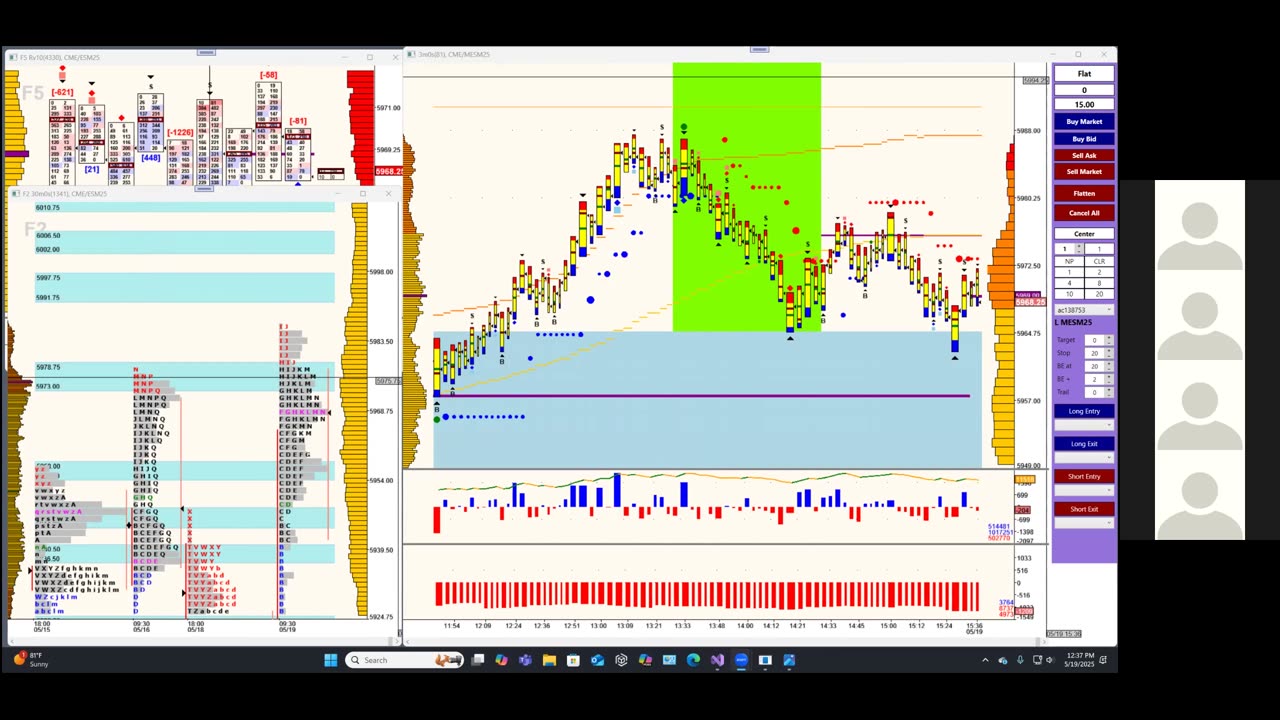
Task: Open Microsoft Store taskbar icon
Action: pos(573,660)
